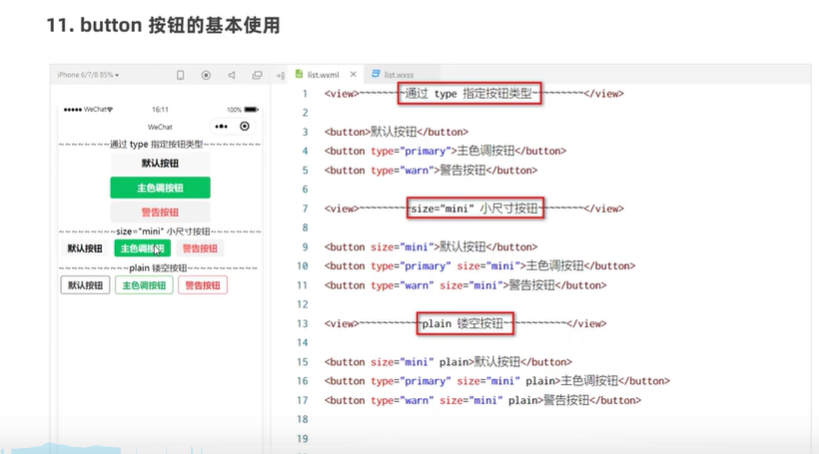Click the phone device icon in simulator toolbar
819x454 pixels.
point(180,75)
